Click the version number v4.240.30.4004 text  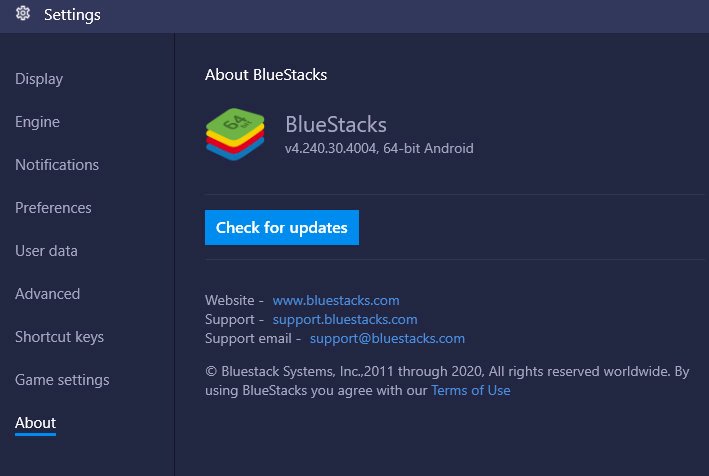[x=331, y=148]
